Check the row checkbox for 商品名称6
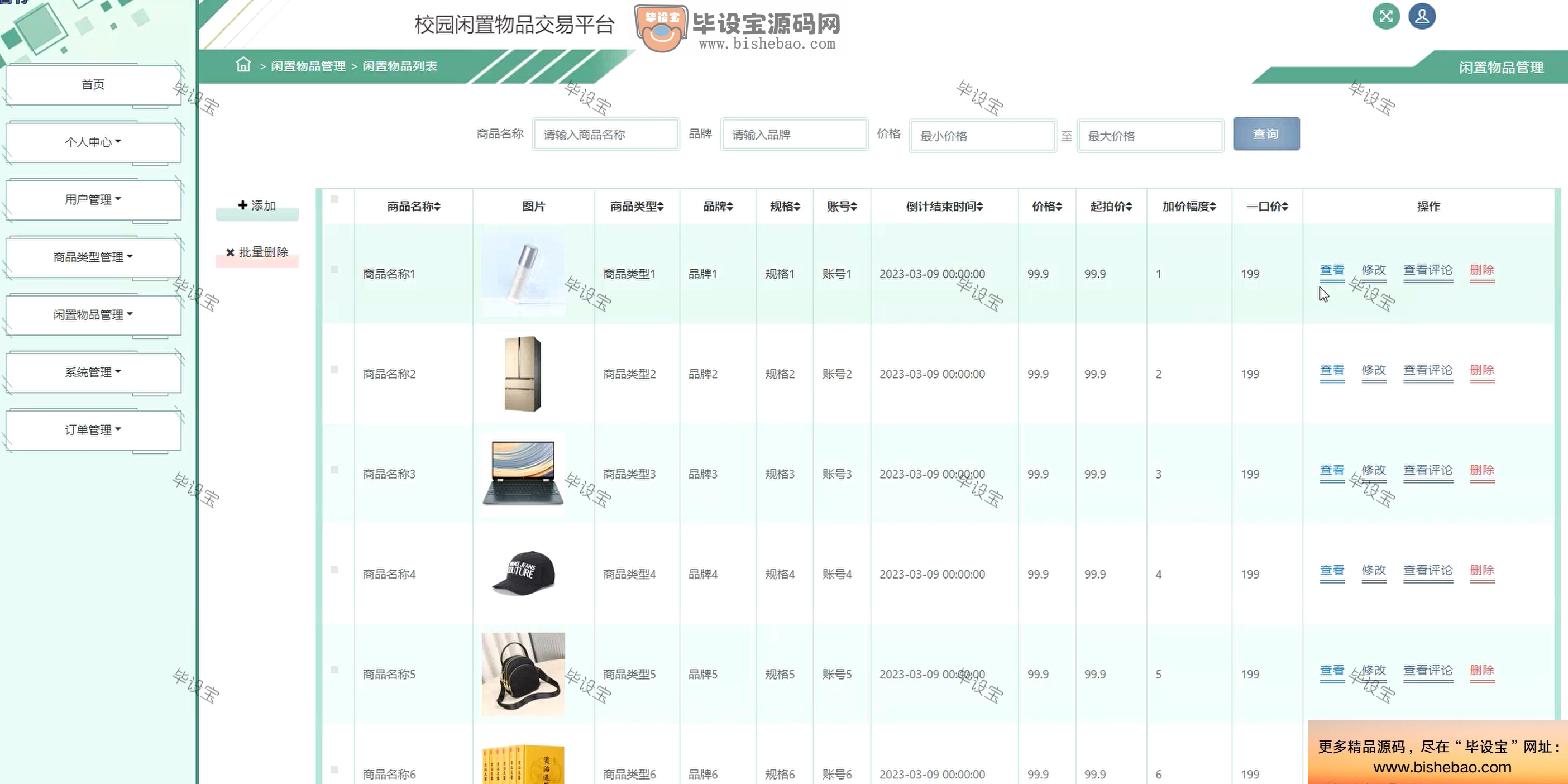The height and width of the screenshot is (784, 1568). 334,769
